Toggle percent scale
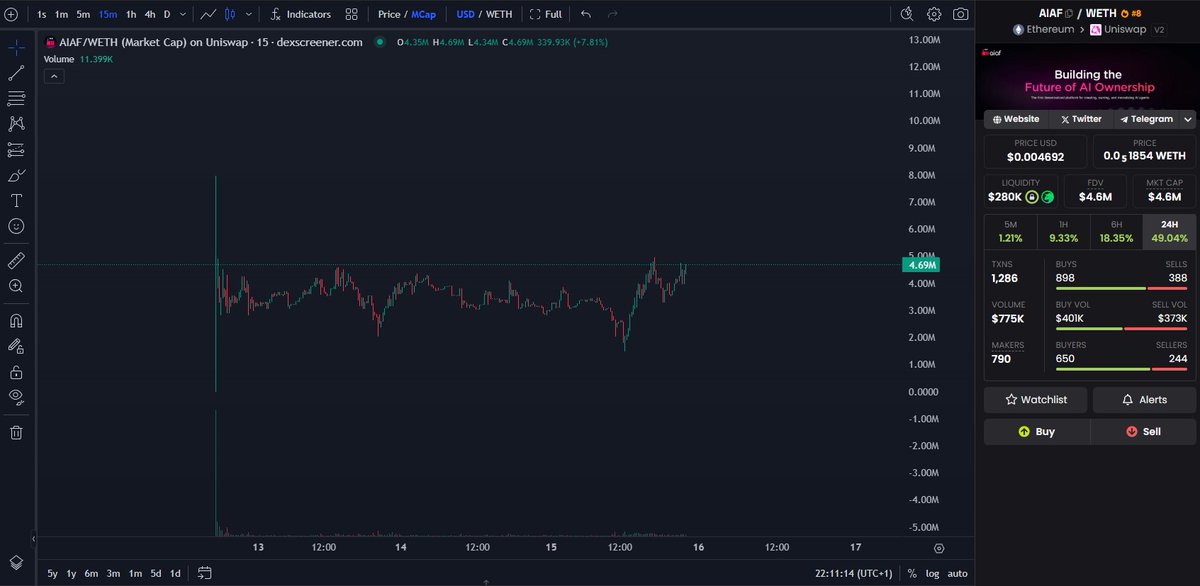Image resolution: width=1200 pixels, height=586 pixels. tap(912, 573)
